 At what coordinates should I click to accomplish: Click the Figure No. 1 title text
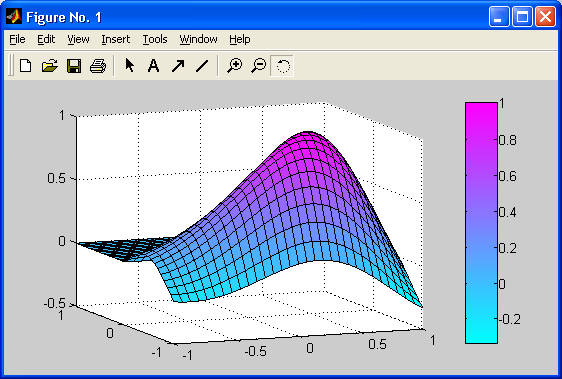(x=64, y=17)
